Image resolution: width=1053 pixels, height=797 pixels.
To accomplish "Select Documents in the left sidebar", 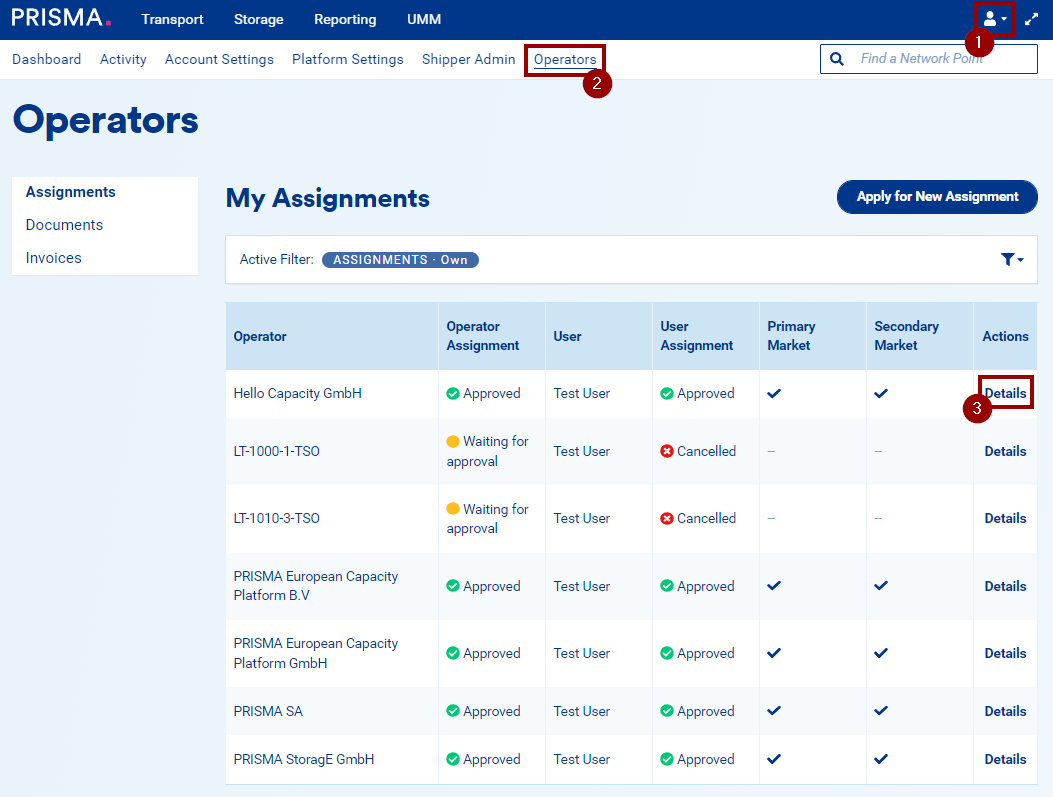I will coord(64,225).
